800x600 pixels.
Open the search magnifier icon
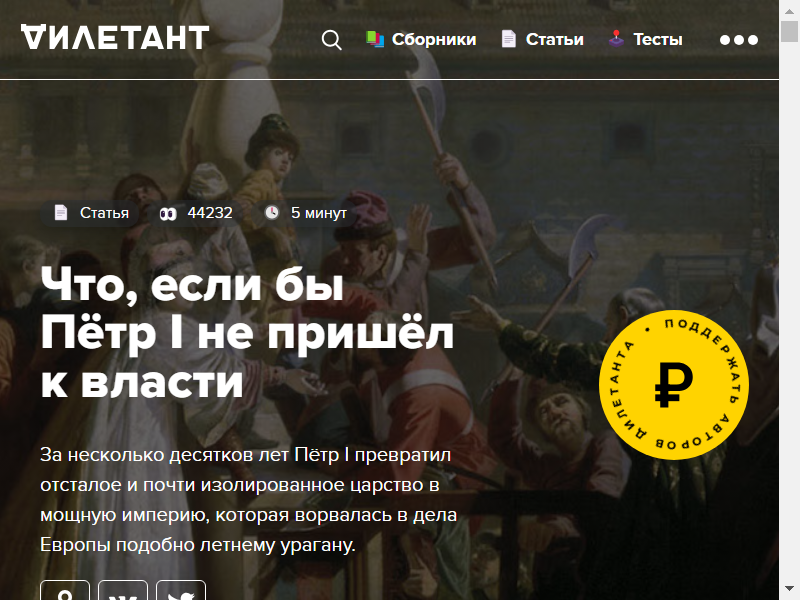(x=332, y=40)
